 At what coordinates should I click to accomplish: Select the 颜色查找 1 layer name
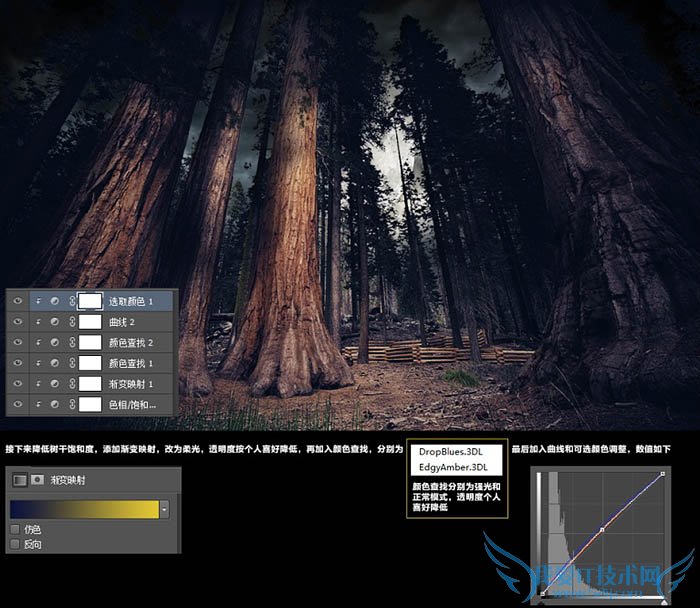pos(131,363)
